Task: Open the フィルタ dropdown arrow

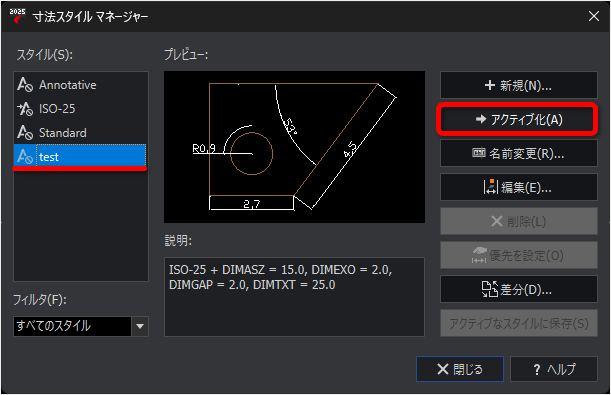Action: (140, 326)
